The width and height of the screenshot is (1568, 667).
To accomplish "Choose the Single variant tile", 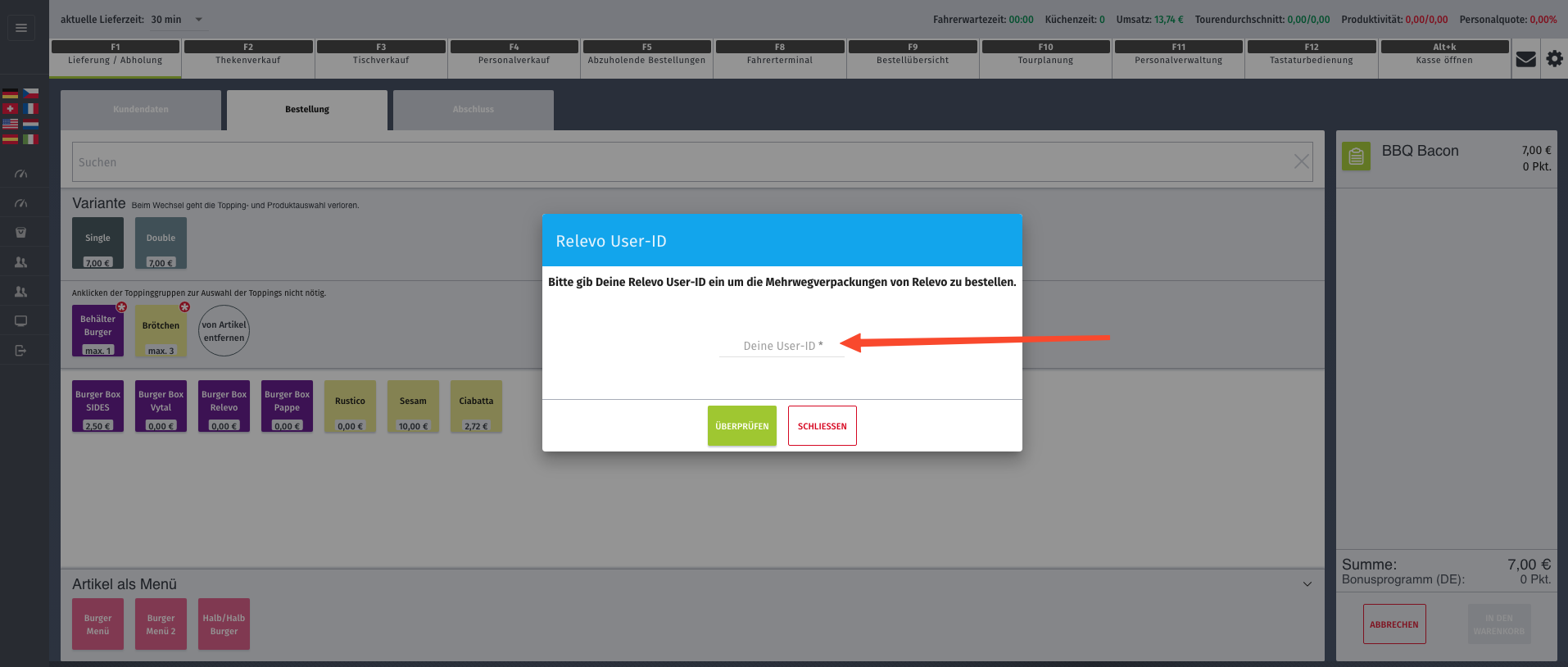I will pyautogui.click(x=97, y=243).
